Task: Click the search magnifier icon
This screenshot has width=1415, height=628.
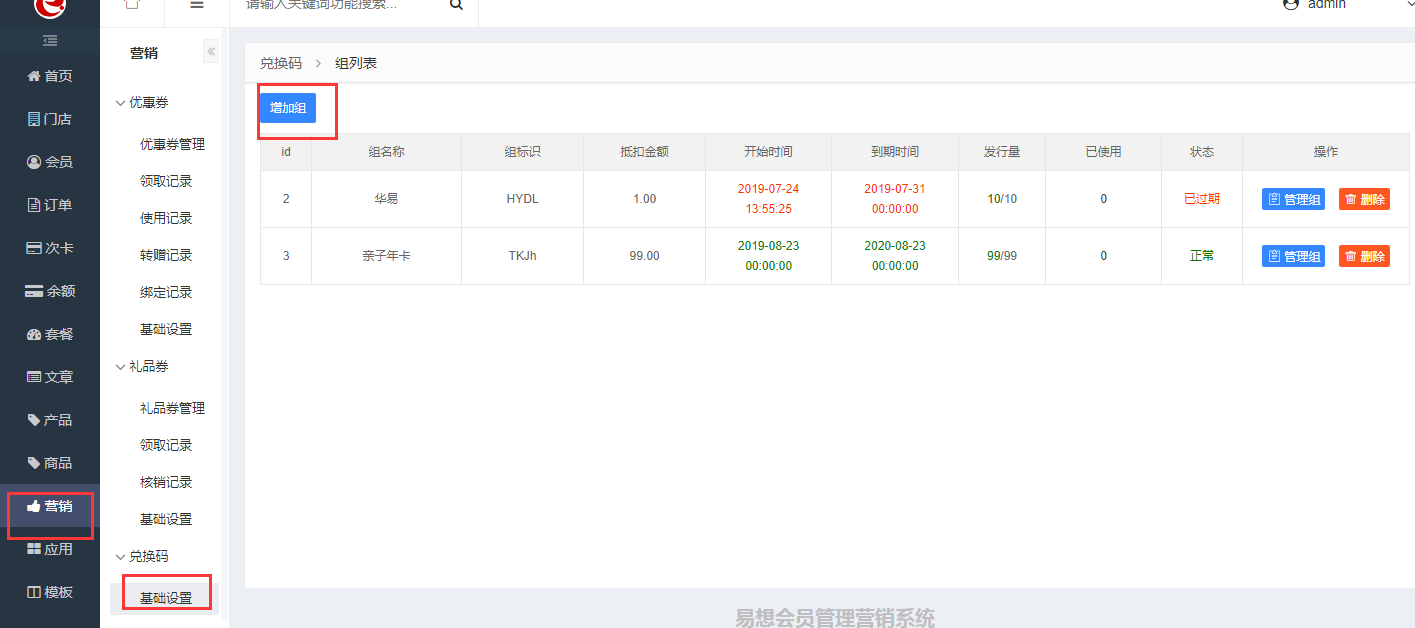Action: pos(456,5)
